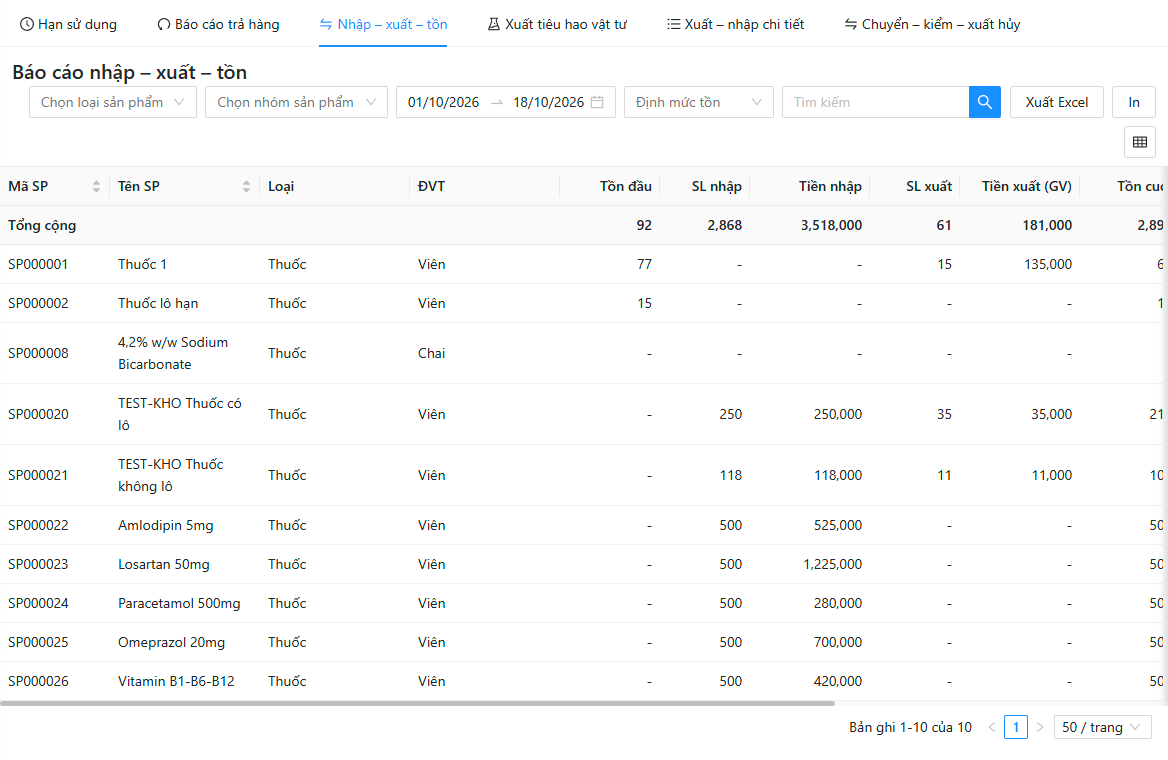Click Amlodipin 5mg product name
Image resolution: width=1168 pixels, height=760 pixels.
coord(165,525)
